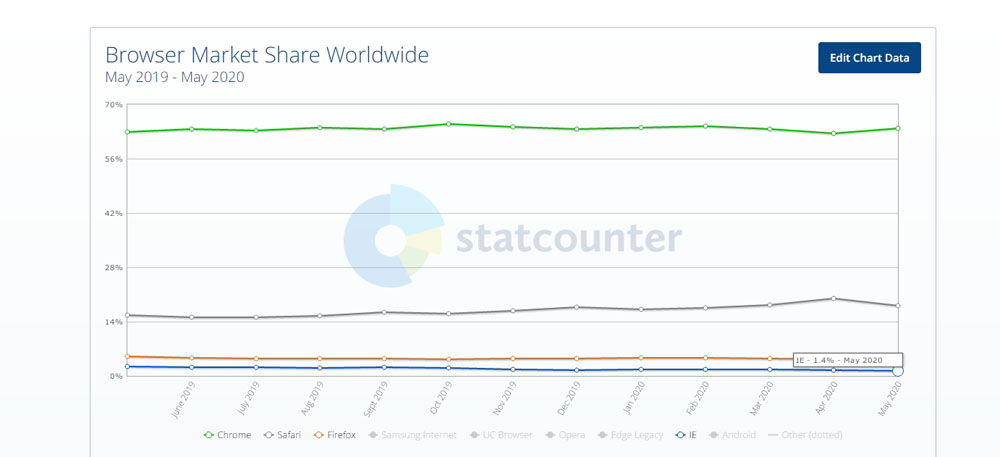Click the statcounter logo watermark

pos(513,238)
